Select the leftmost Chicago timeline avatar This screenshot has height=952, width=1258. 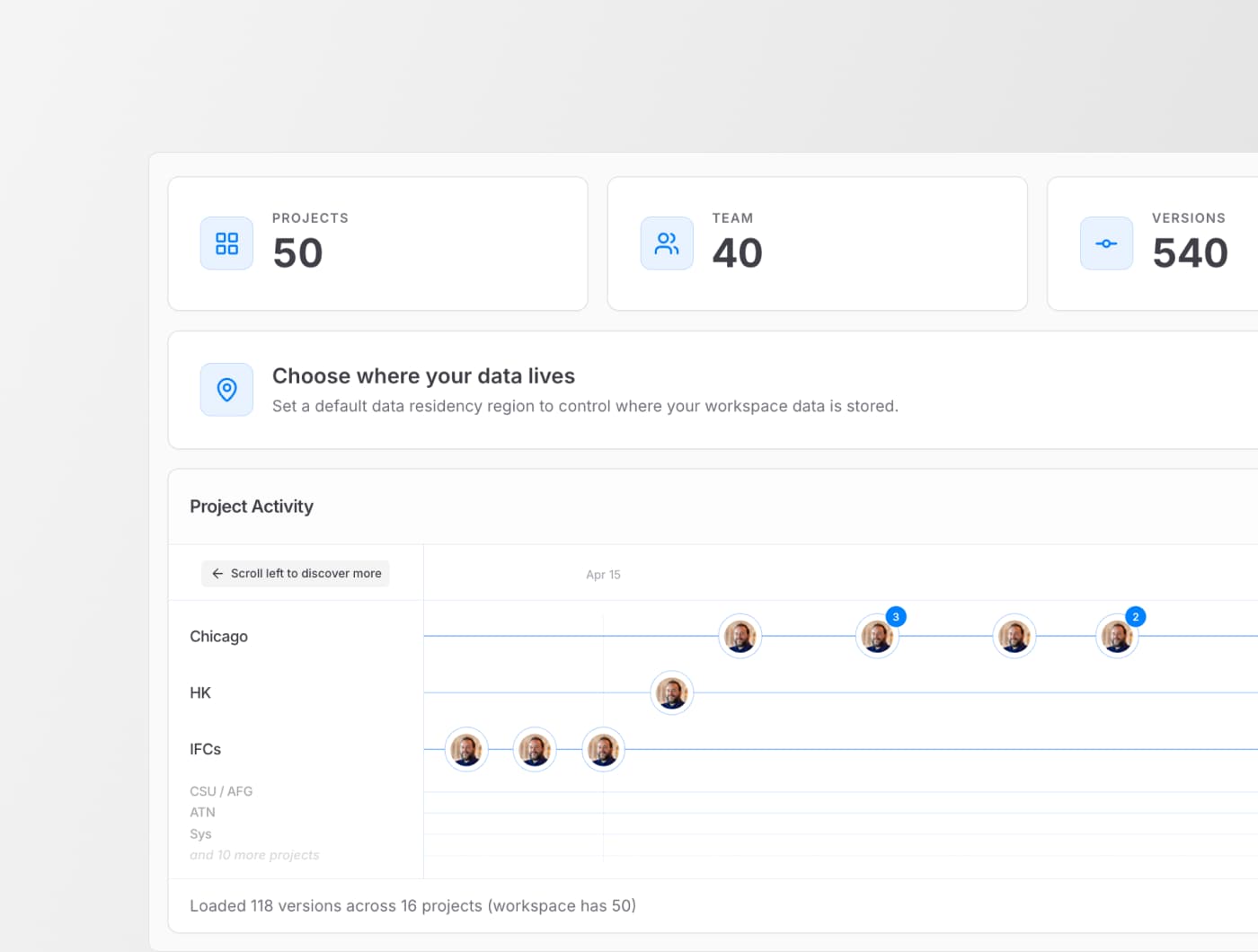click(x=740, y=636)
